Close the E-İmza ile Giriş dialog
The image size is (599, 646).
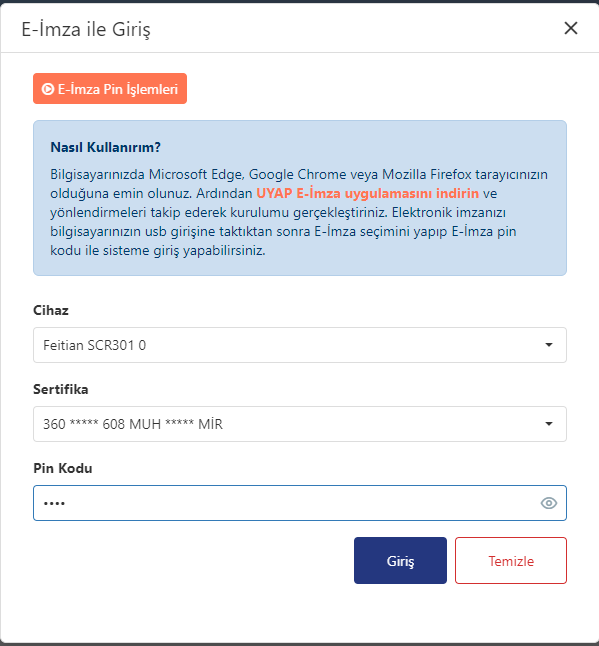coord(571,28)
